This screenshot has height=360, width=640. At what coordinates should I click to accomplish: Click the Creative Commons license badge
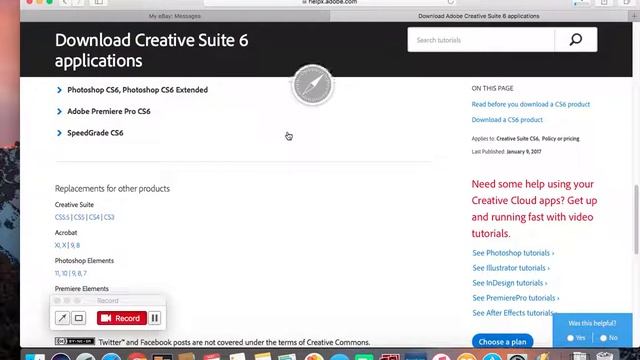click(75, 341)
